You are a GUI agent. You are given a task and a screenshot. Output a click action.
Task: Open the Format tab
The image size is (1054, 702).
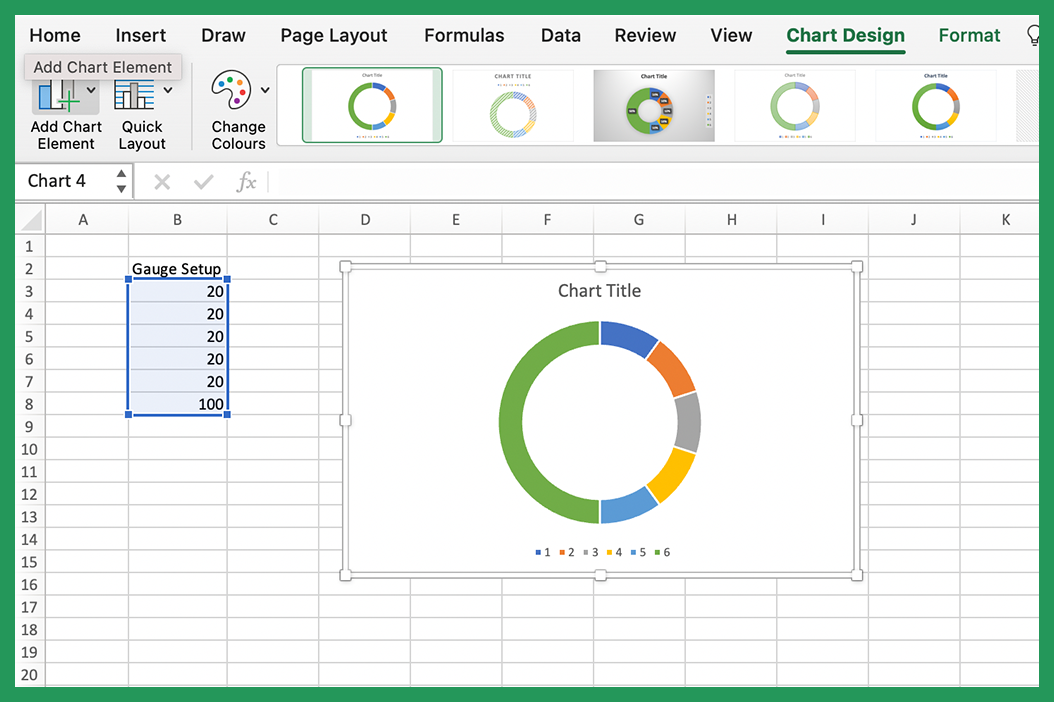[x=968, y=35]
